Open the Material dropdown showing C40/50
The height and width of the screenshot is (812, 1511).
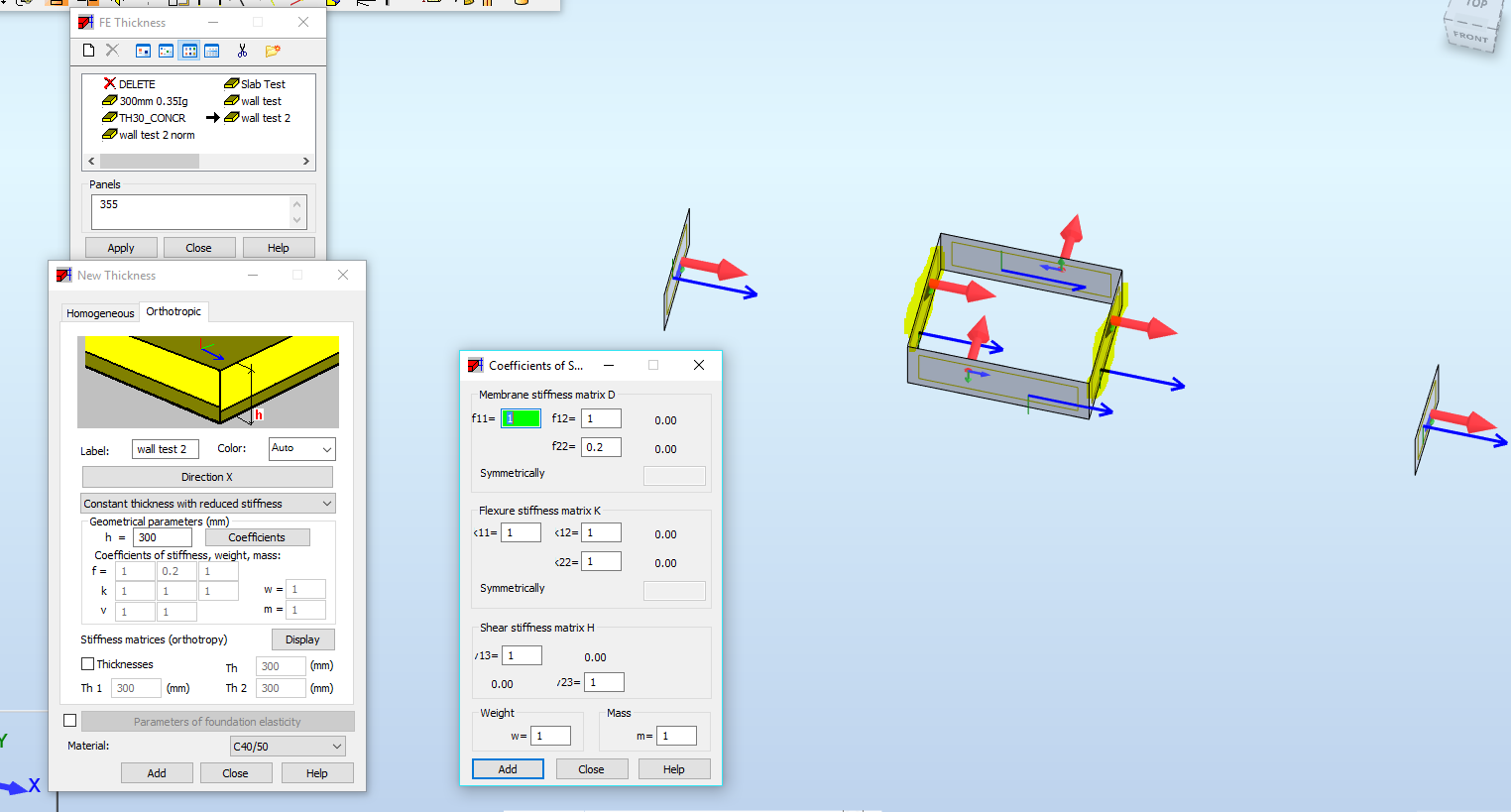pos(287,745)
